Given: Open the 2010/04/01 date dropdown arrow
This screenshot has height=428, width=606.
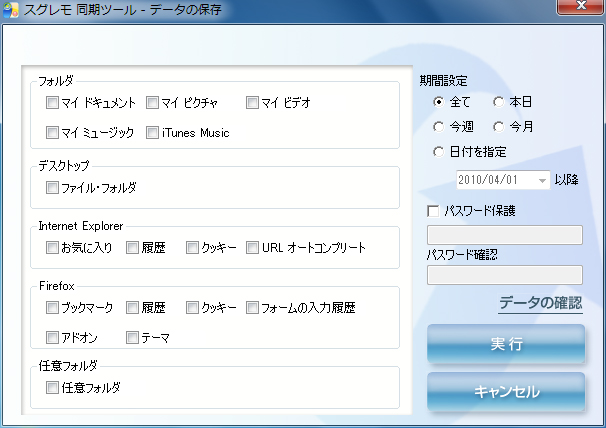Looking at the screenshot, I should pos(542,180).
